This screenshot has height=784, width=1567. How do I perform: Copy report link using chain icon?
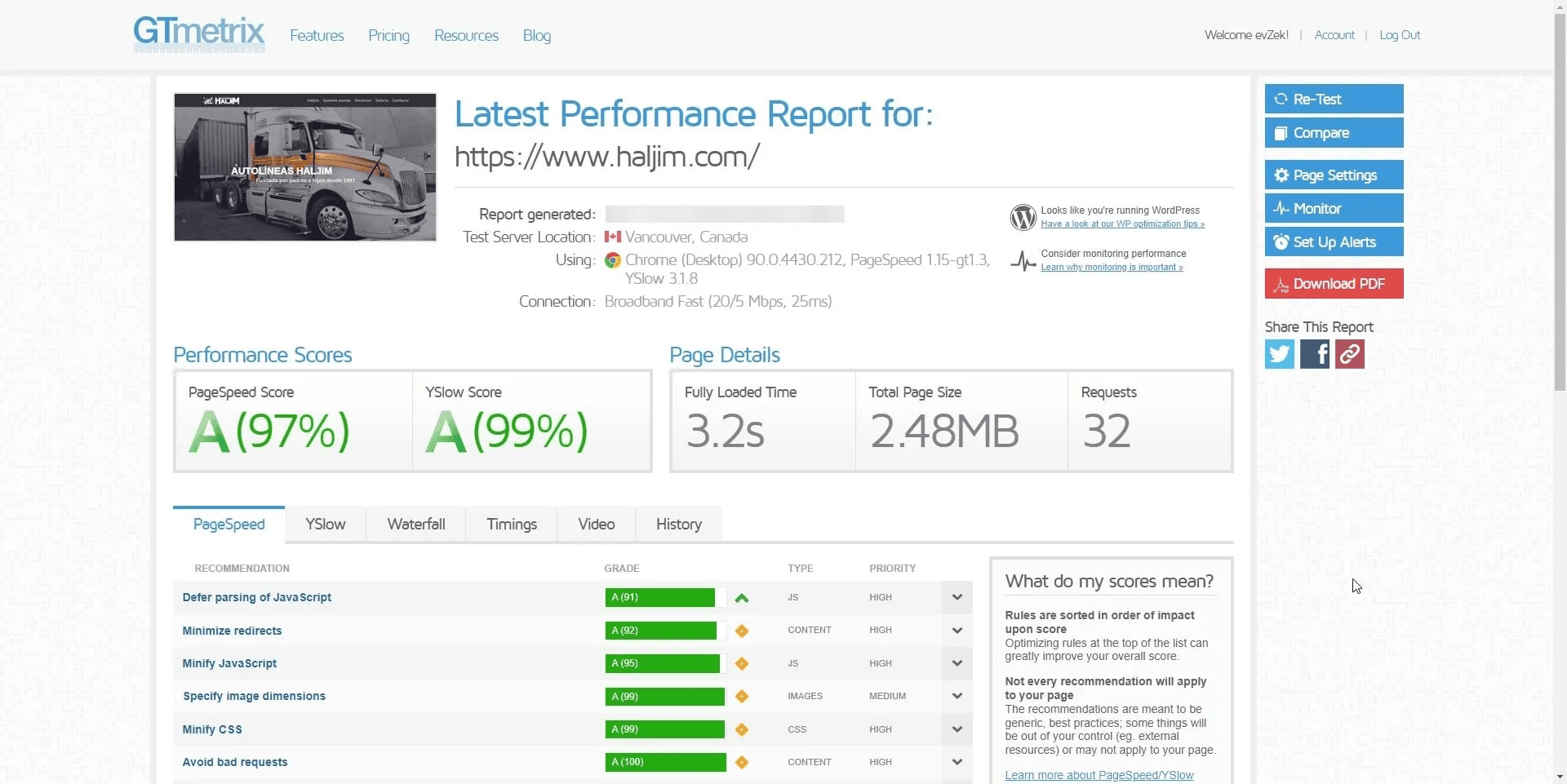(x=1349, y=354)
